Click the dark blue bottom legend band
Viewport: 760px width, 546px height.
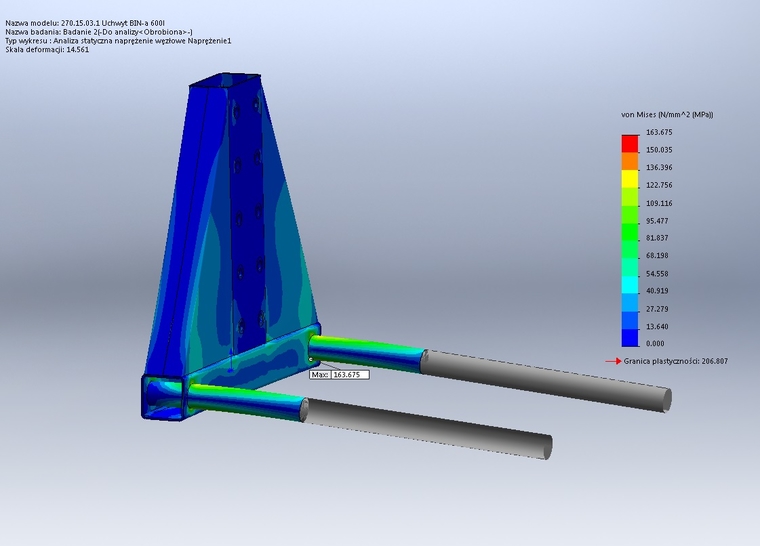tap(630, 338)
